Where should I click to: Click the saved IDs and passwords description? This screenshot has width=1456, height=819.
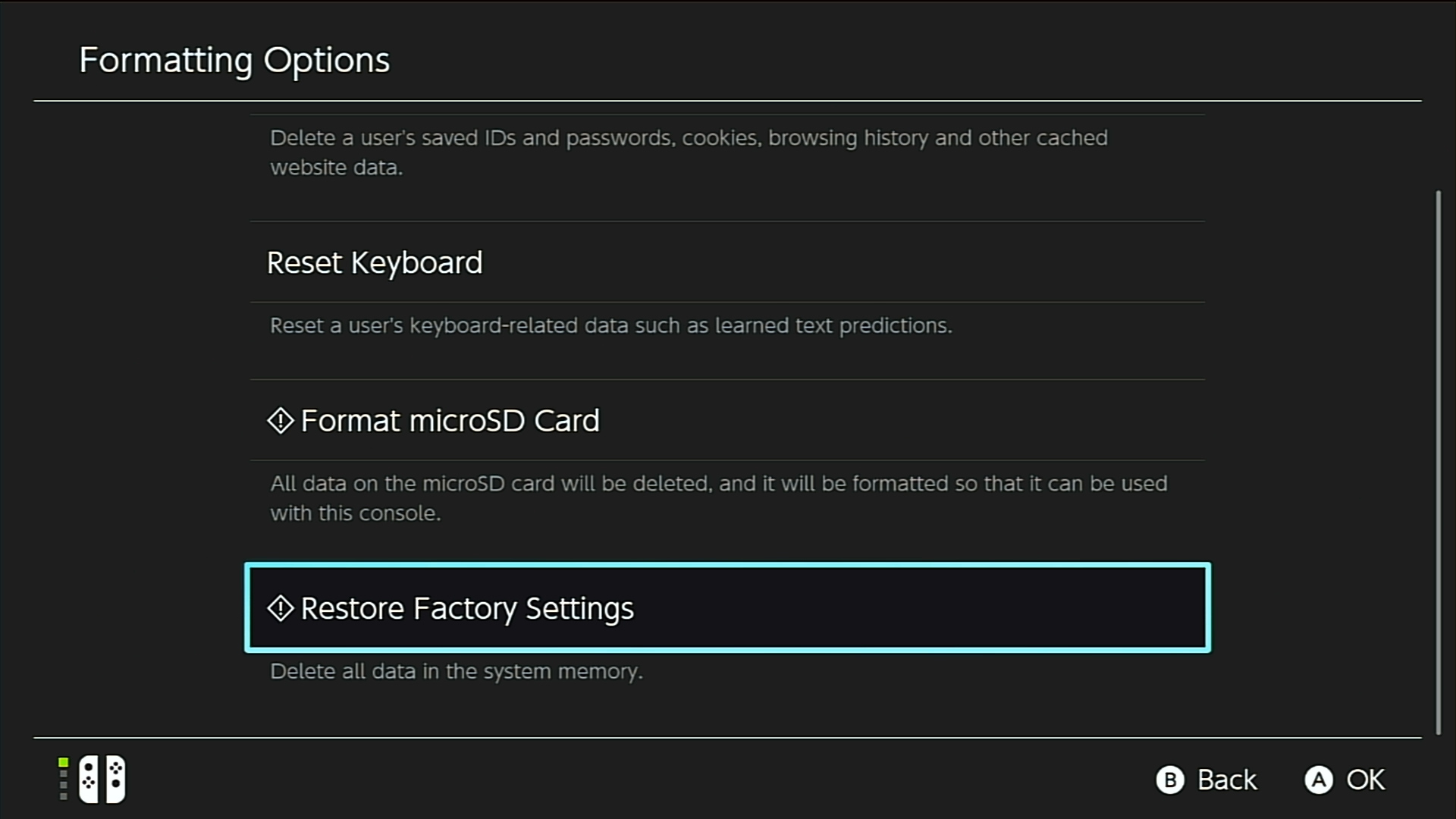(689, 152)
